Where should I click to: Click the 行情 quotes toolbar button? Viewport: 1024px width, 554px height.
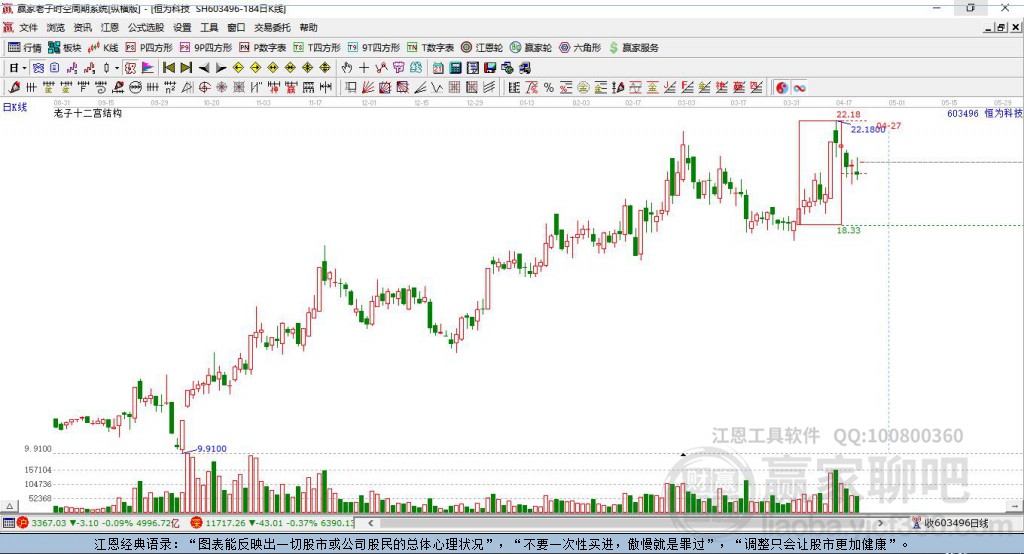coord(25,48)
